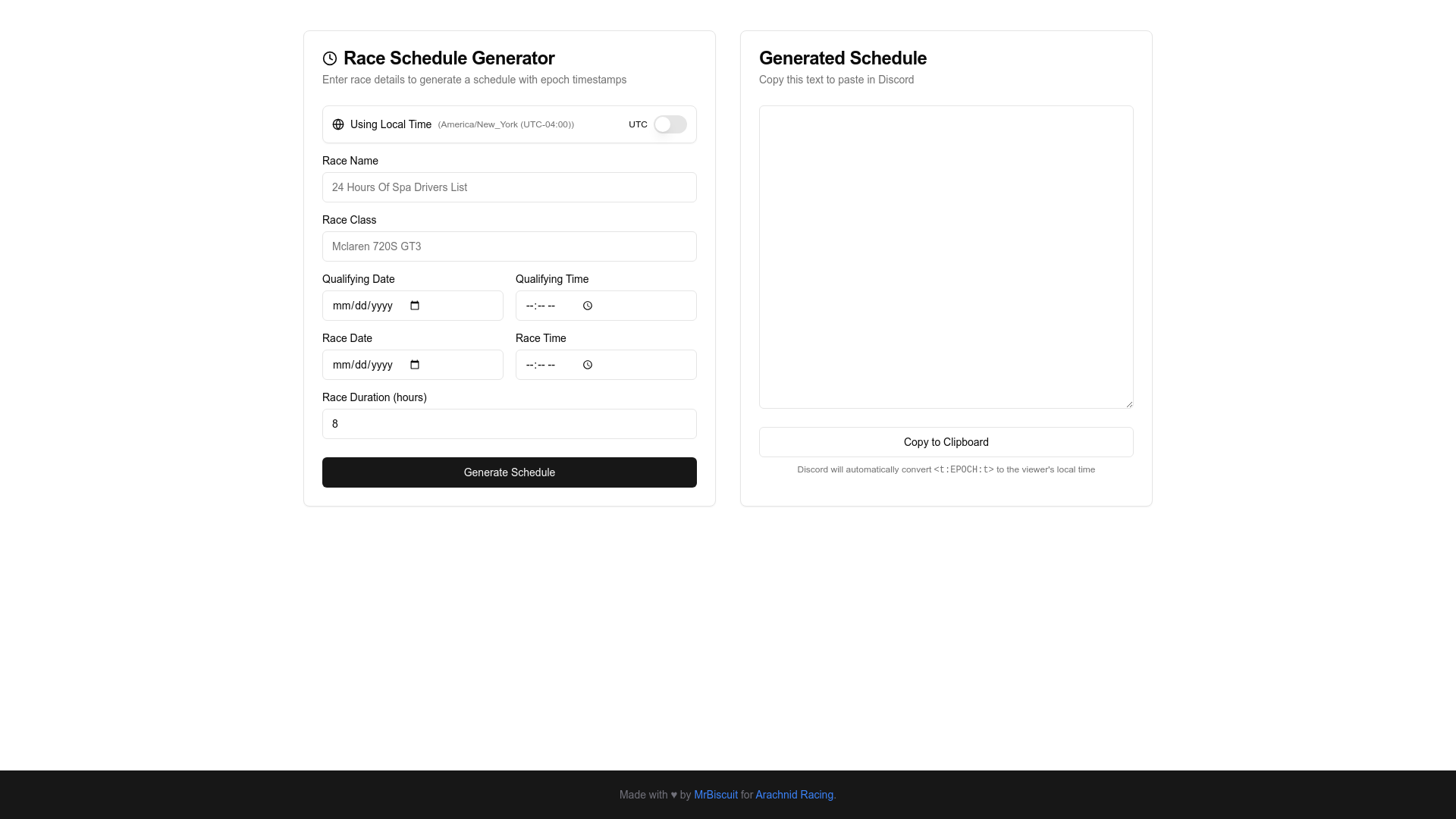Click the Race Time field
Screen dimensions: 1456x819
coord(606,365)
